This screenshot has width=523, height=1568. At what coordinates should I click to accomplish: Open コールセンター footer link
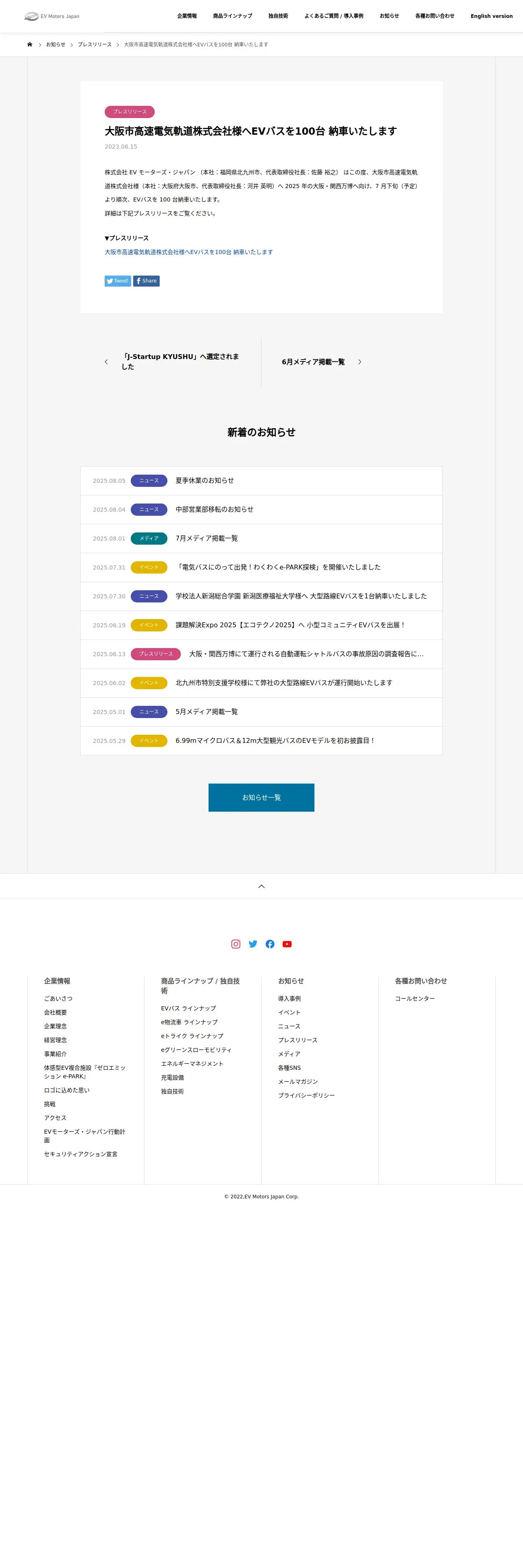coord(415,999)
